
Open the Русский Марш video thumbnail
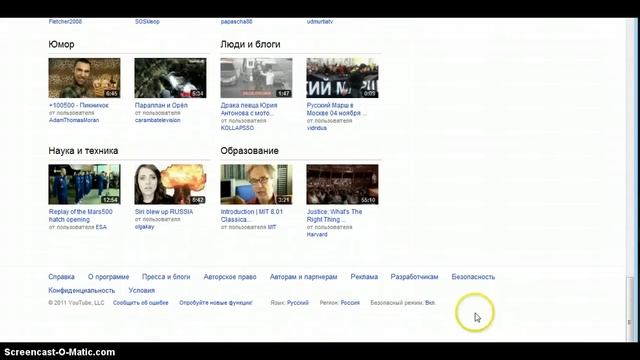342,78
